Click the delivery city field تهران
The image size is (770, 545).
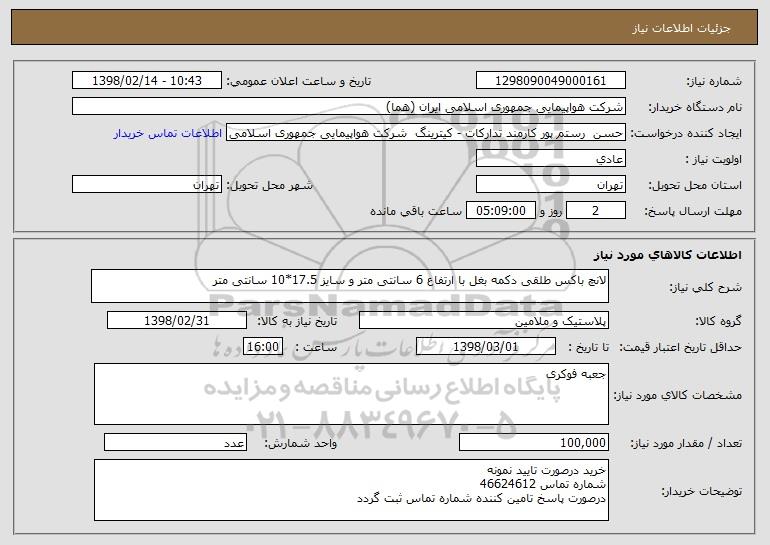pyautogui.click(x=147, y=185)
